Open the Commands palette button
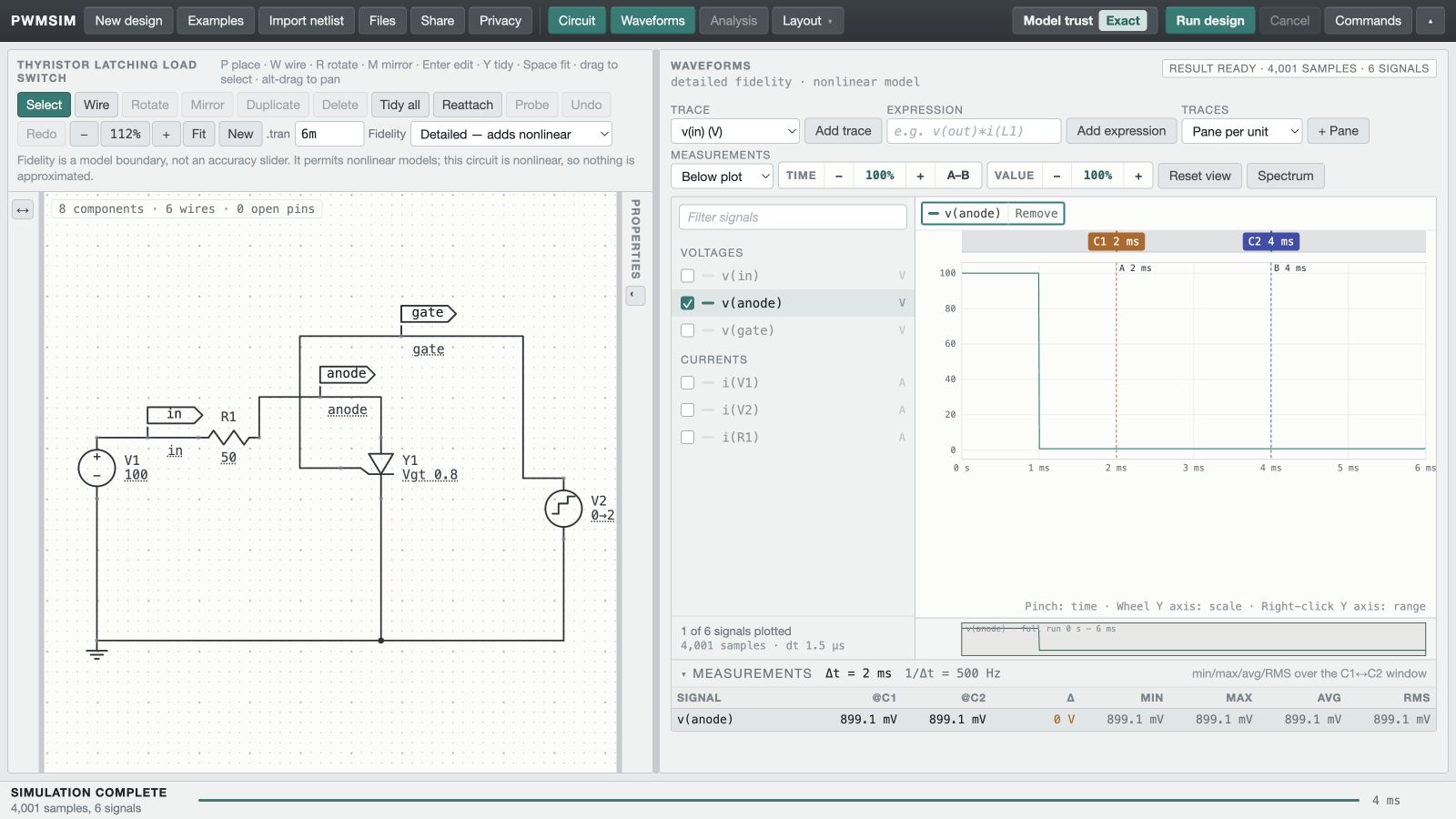This screenshot has width=1456, height=819. (1368, 21)
